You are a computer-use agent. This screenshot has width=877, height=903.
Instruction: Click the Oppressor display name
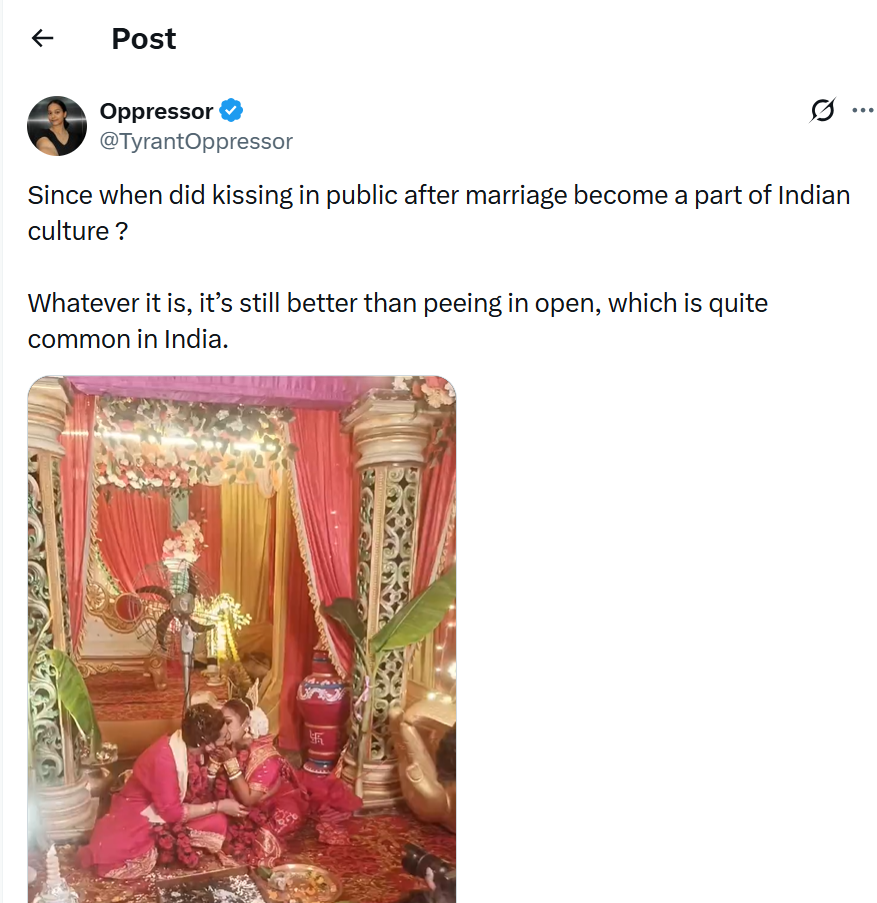pyautogui.click(x=156, y=111)
